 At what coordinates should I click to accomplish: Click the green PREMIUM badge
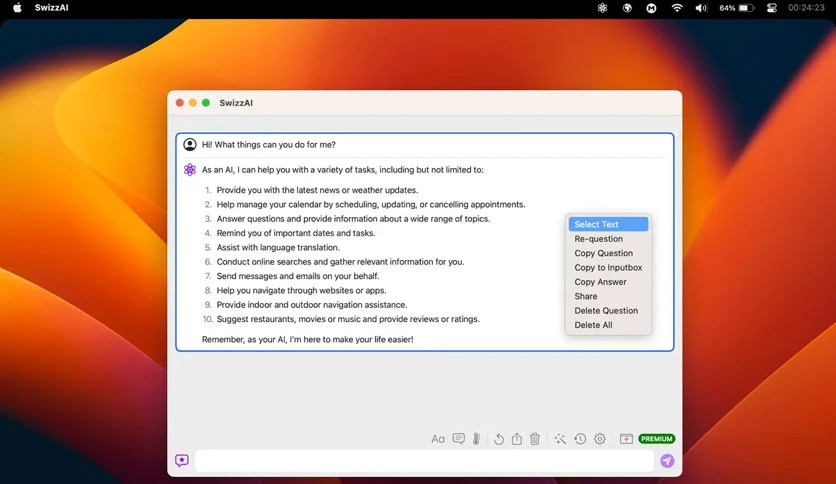point(656,439)
